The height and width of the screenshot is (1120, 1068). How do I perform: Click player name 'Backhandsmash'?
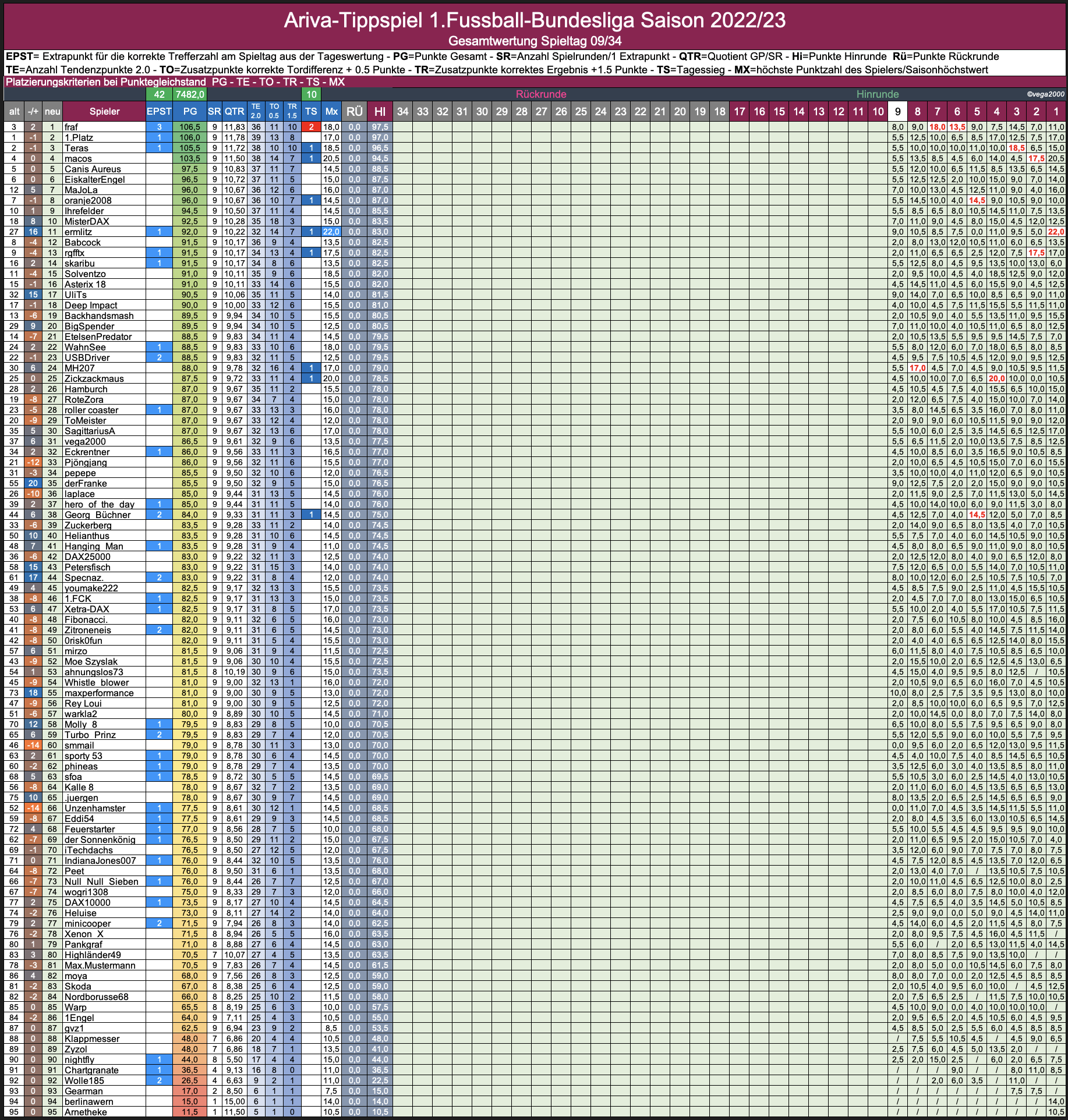99,316
